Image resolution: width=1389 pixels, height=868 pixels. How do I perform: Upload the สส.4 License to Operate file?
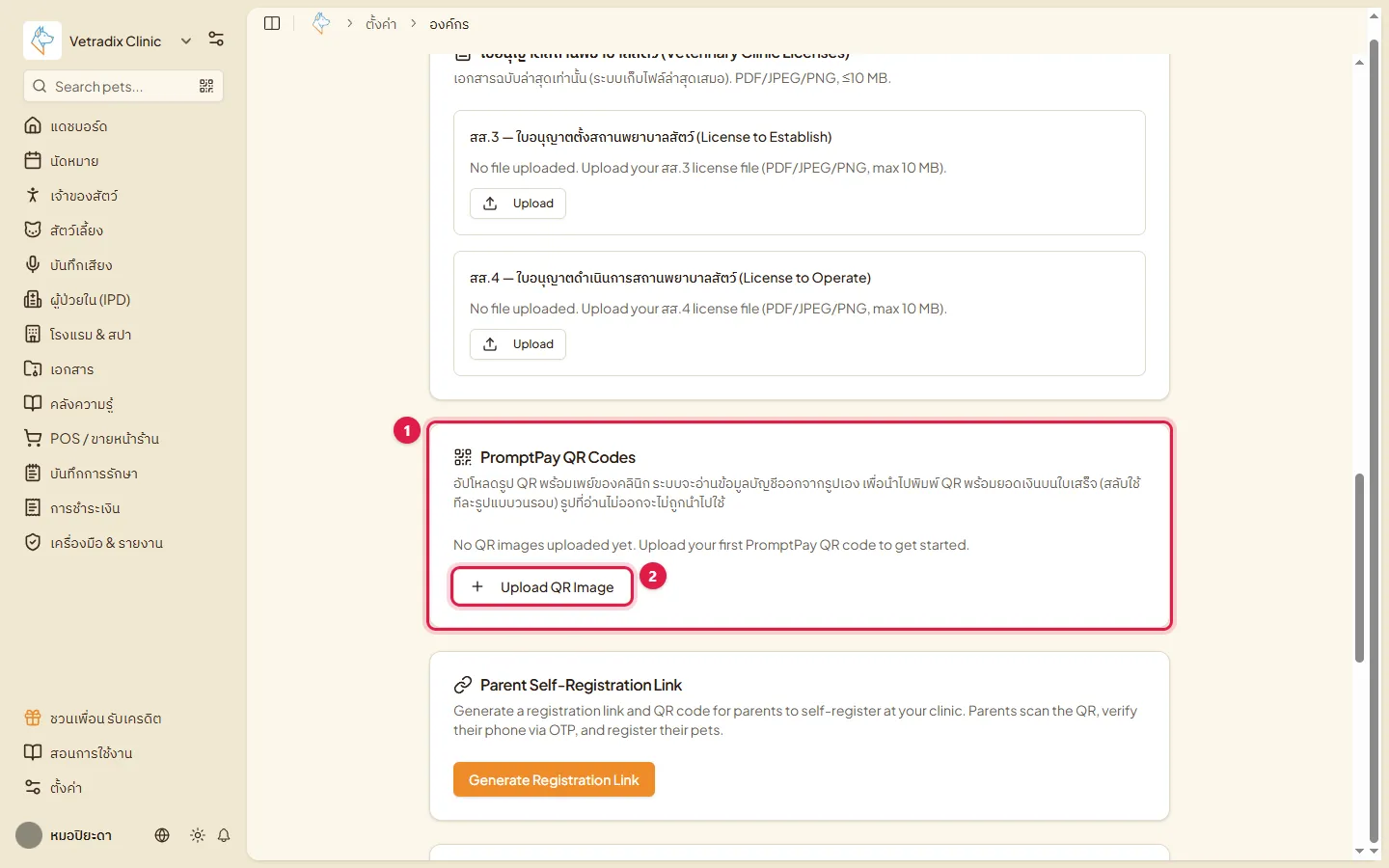tap(518, 344)
